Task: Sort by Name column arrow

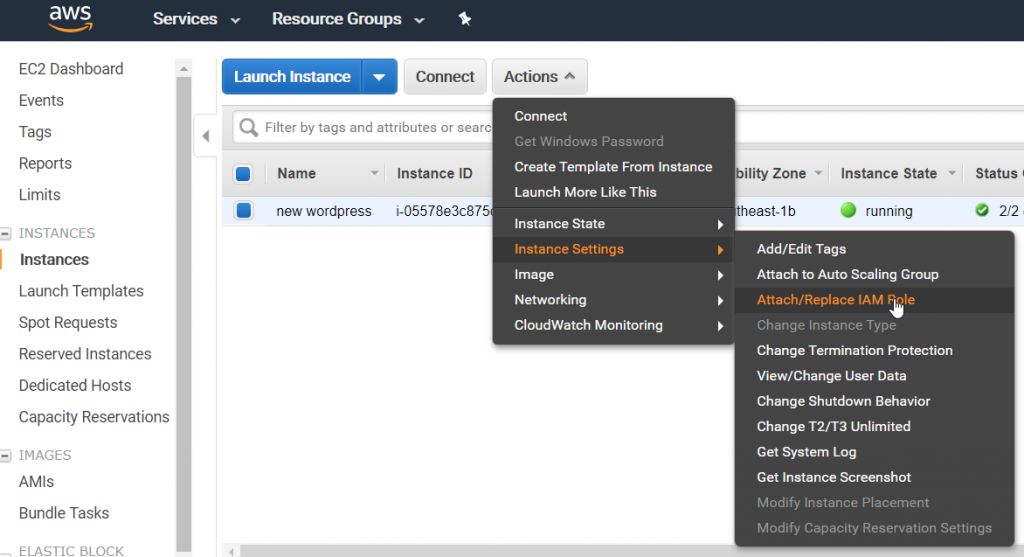Action: coord(374,174)
